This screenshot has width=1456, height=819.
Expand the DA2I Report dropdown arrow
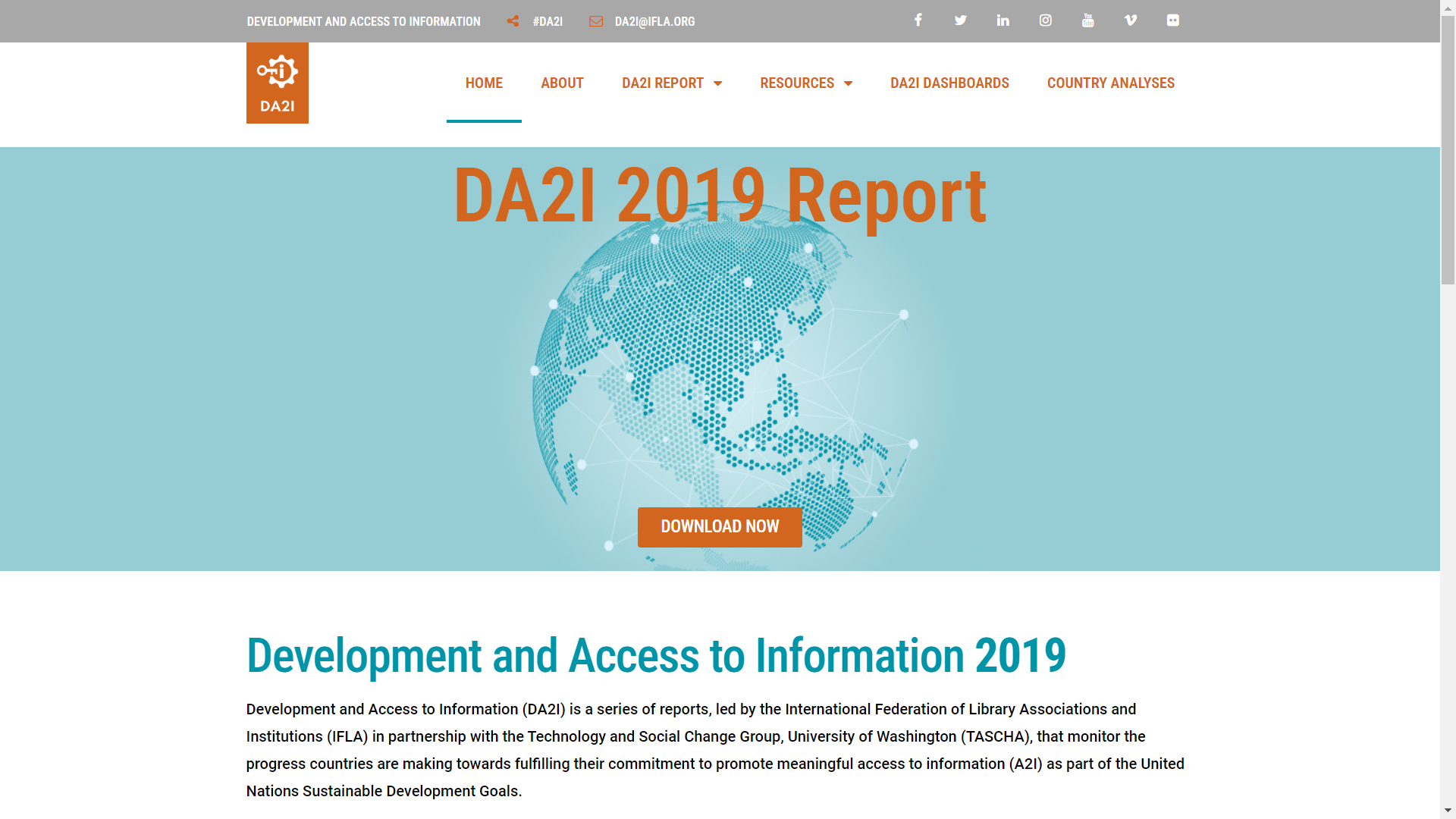pyautogui.click(x=717, y=83)
